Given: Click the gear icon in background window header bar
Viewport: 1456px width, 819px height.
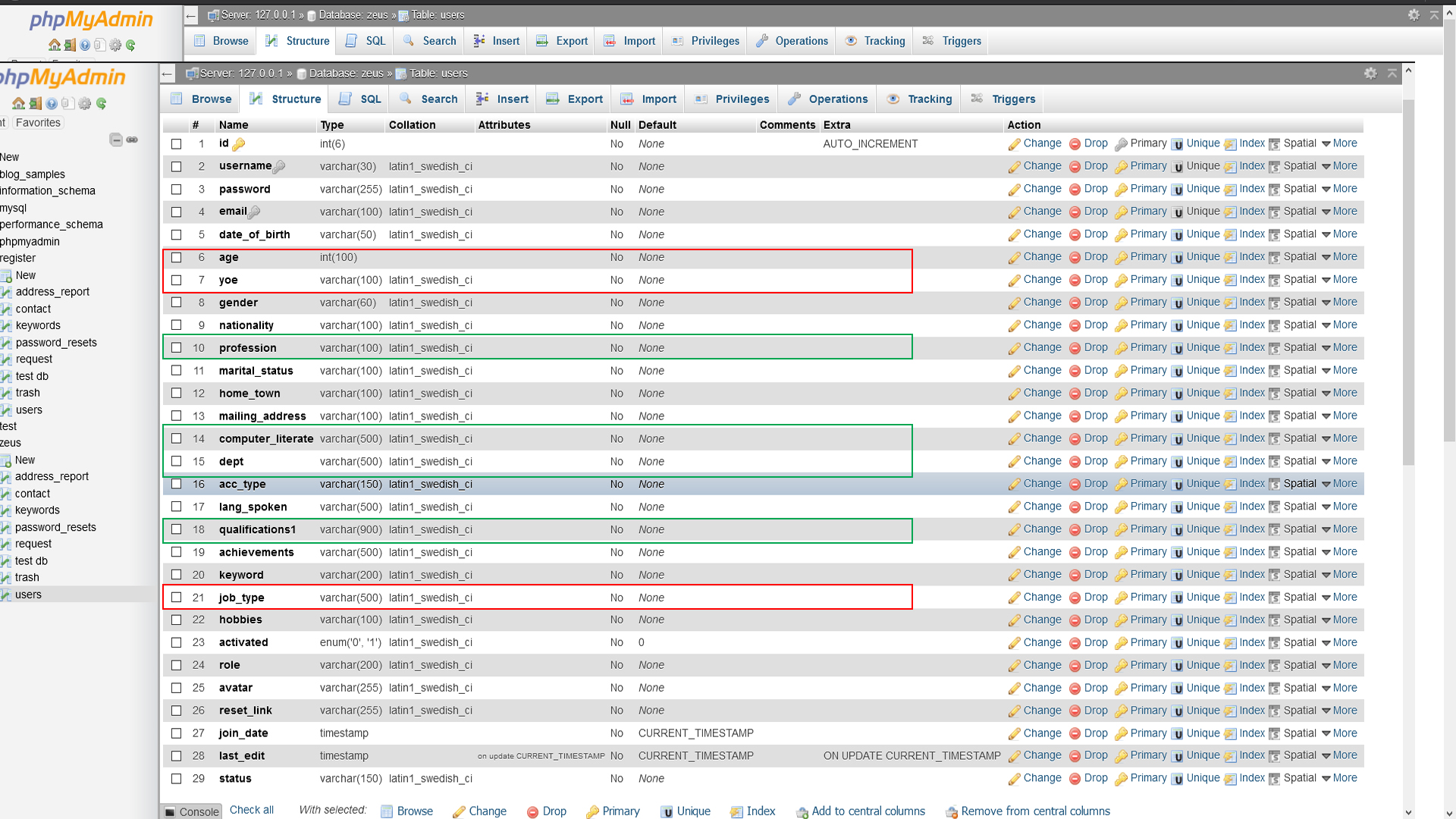Looking at the screenshot, I should pyautogui.click(x=1414, y=15).
